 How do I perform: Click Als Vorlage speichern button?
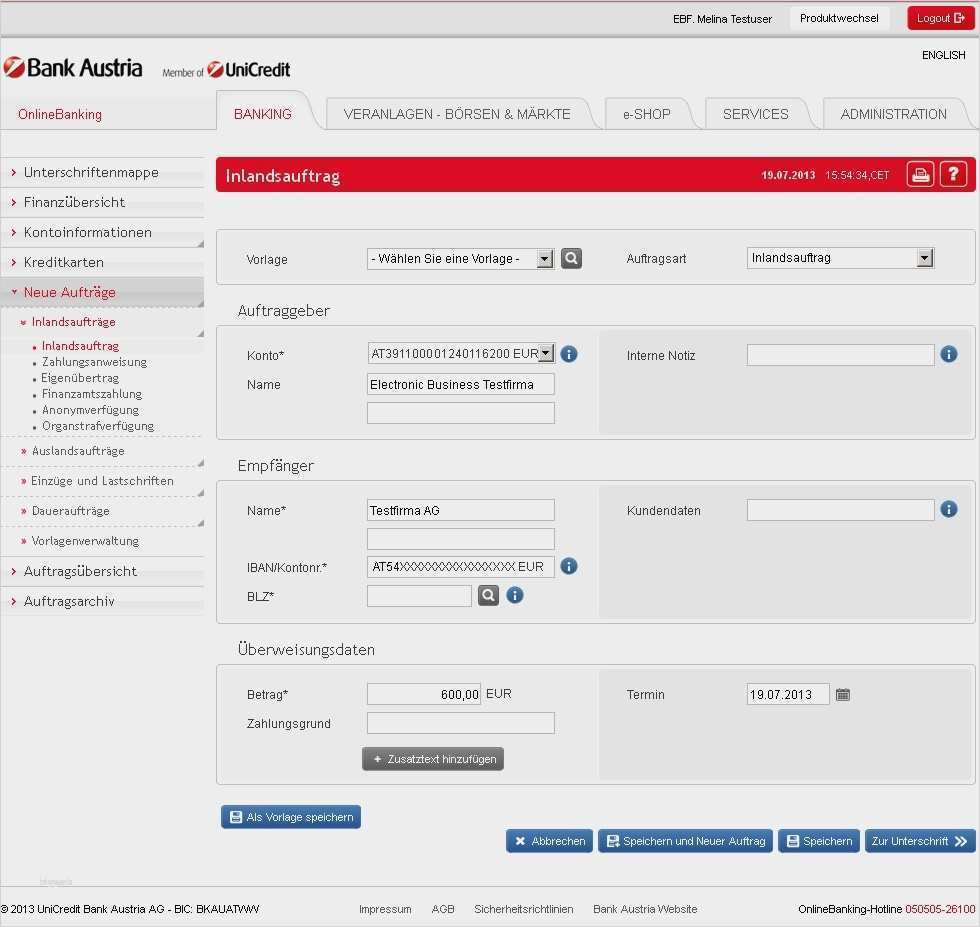coord(291,817)
